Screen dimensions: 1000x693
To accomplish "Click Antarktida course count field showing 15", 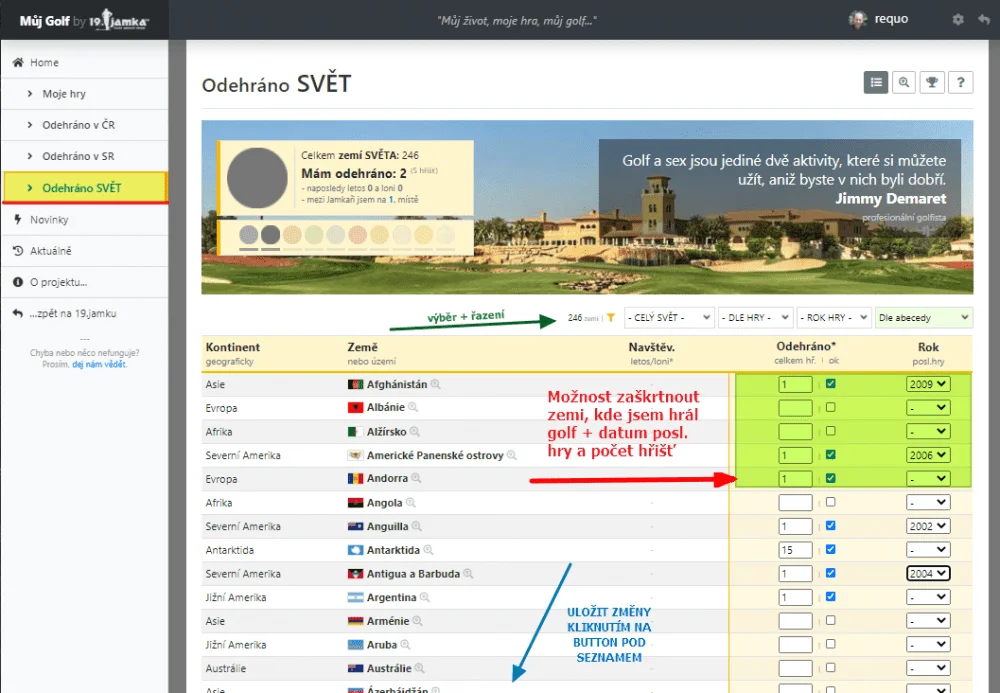I will (795, 550).
